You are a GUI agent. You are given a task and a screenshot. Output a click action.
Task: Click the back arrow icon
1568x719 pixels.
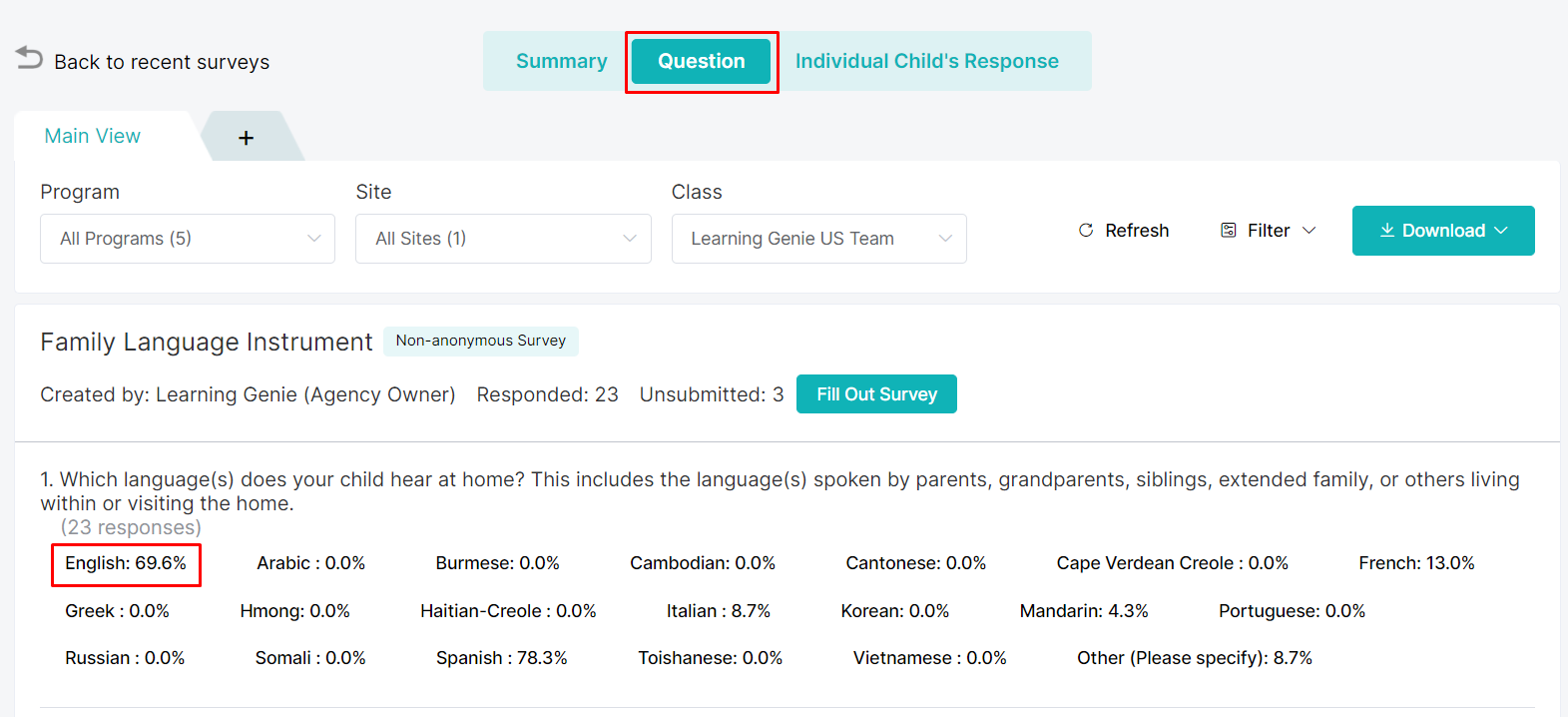click(x=29, y=59)
